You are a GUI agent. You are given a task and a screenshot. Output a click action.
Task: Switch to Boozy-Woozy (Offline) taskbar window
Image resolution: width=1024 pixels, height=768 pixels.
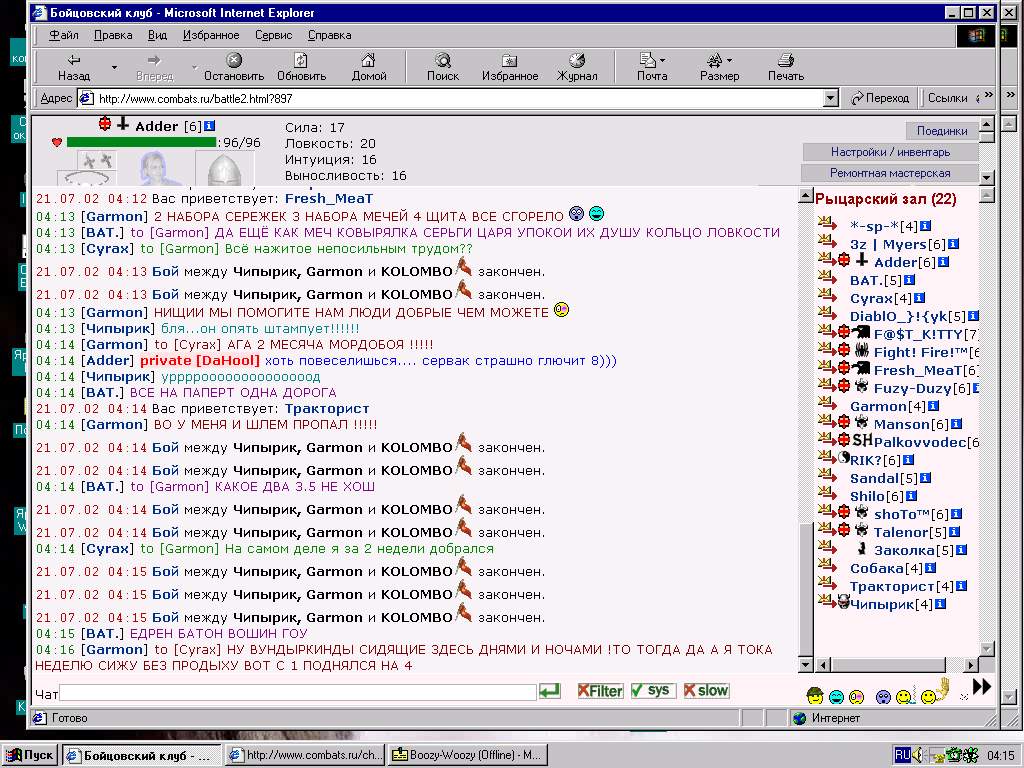467,755
